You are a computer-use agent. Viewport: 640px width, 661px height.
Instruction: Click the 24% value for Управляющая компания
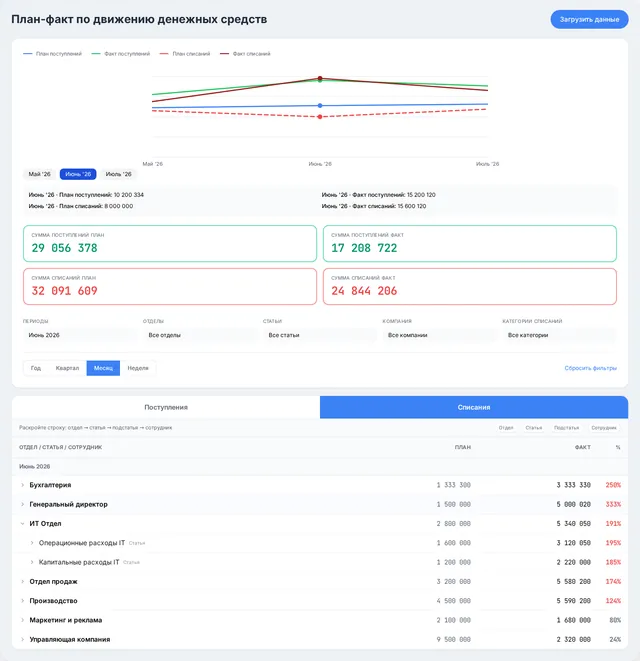[615, 640]
